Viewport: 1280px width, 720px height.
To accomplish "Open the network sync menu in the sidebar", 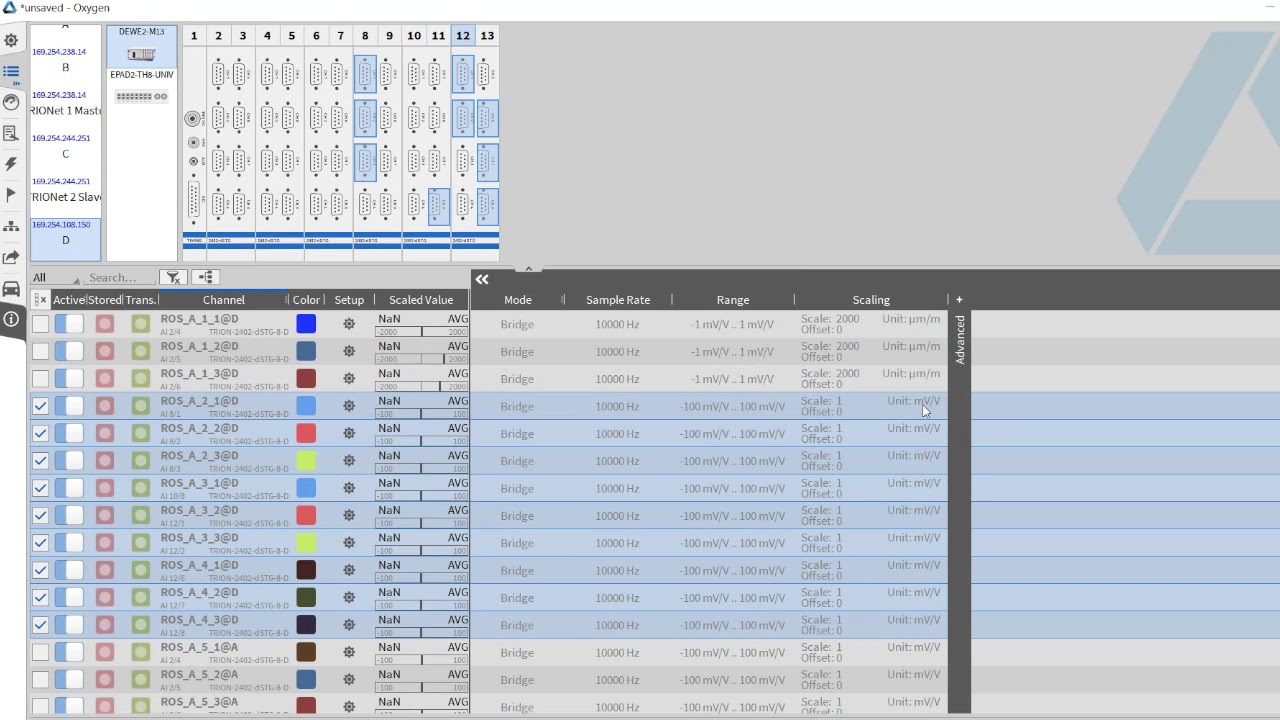I will [11, 226].
